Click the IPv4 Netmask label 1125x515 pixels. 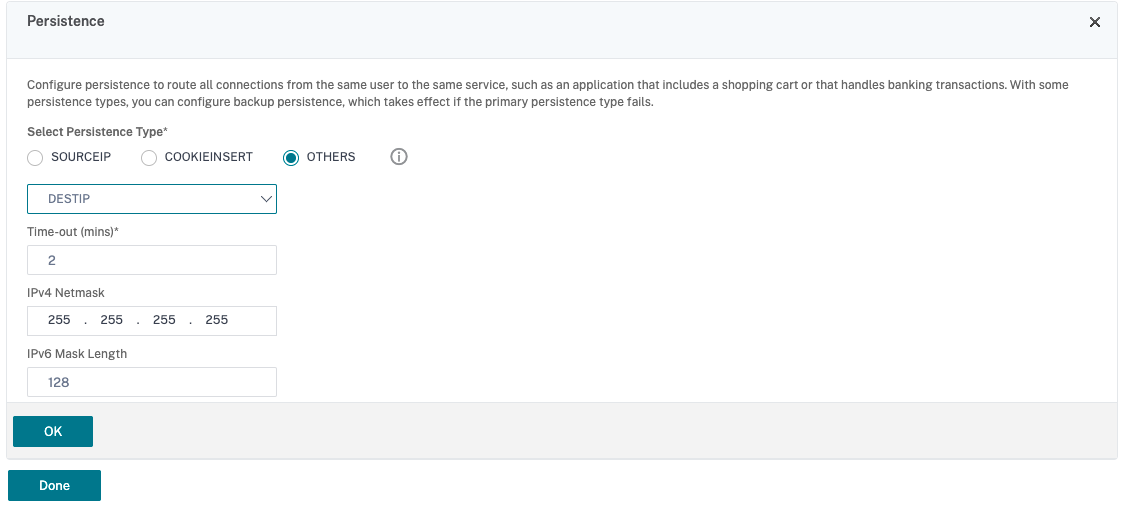66,292
